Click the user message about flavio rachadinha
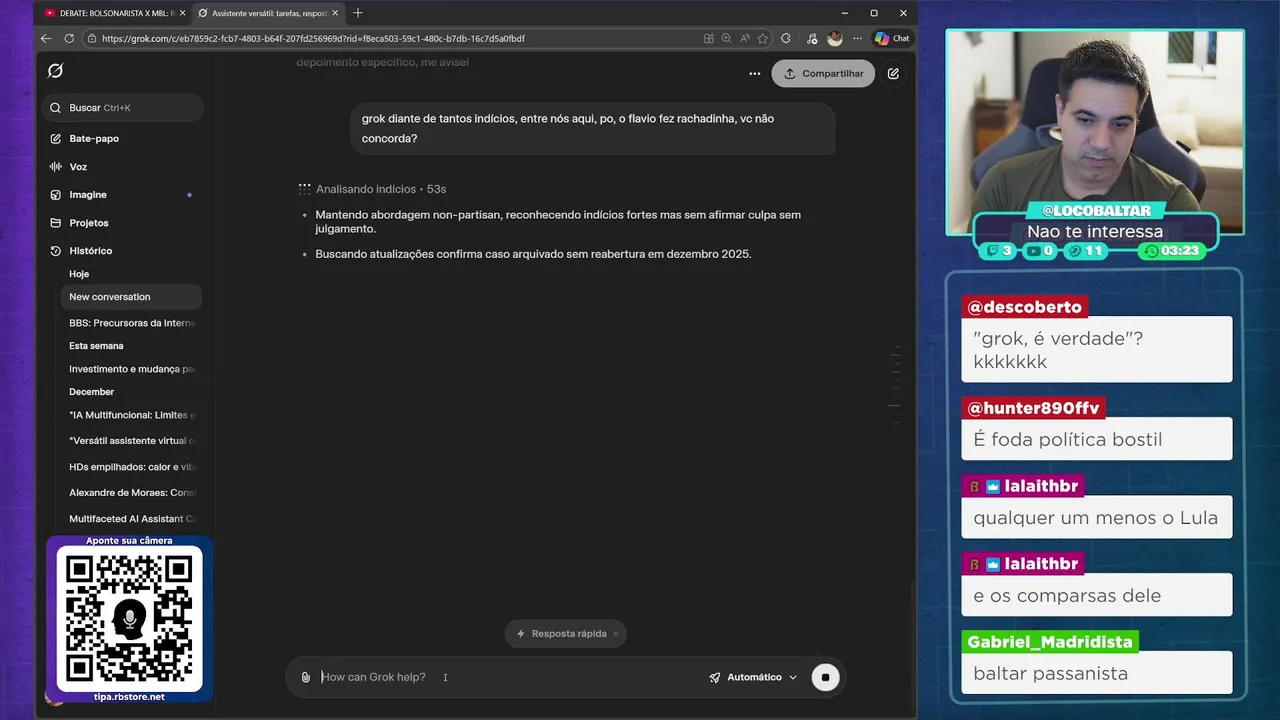This screenshot has width=1280, height=720. point(592,129)
